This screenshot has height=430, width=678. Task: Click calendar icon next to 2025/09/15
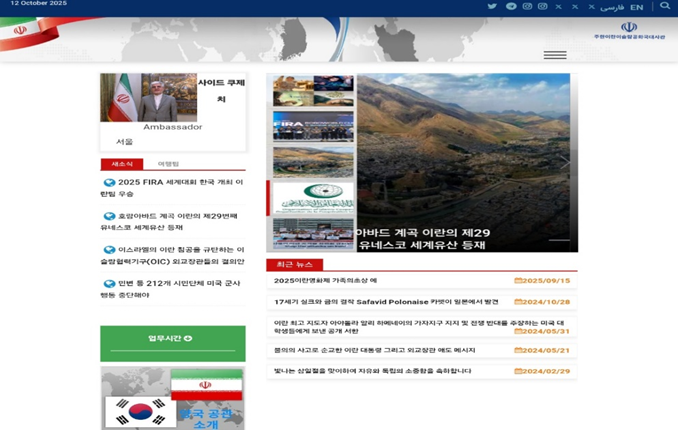coord(518,281)
